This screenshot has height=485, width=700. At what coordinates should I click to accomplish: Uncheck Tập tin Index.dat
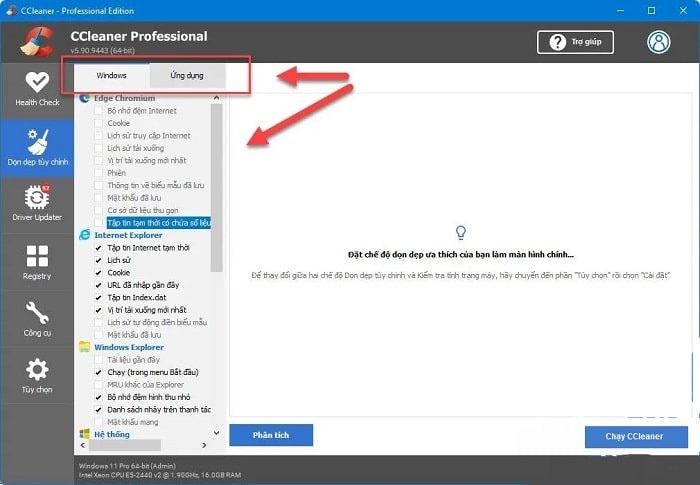(x=98, y=297)
